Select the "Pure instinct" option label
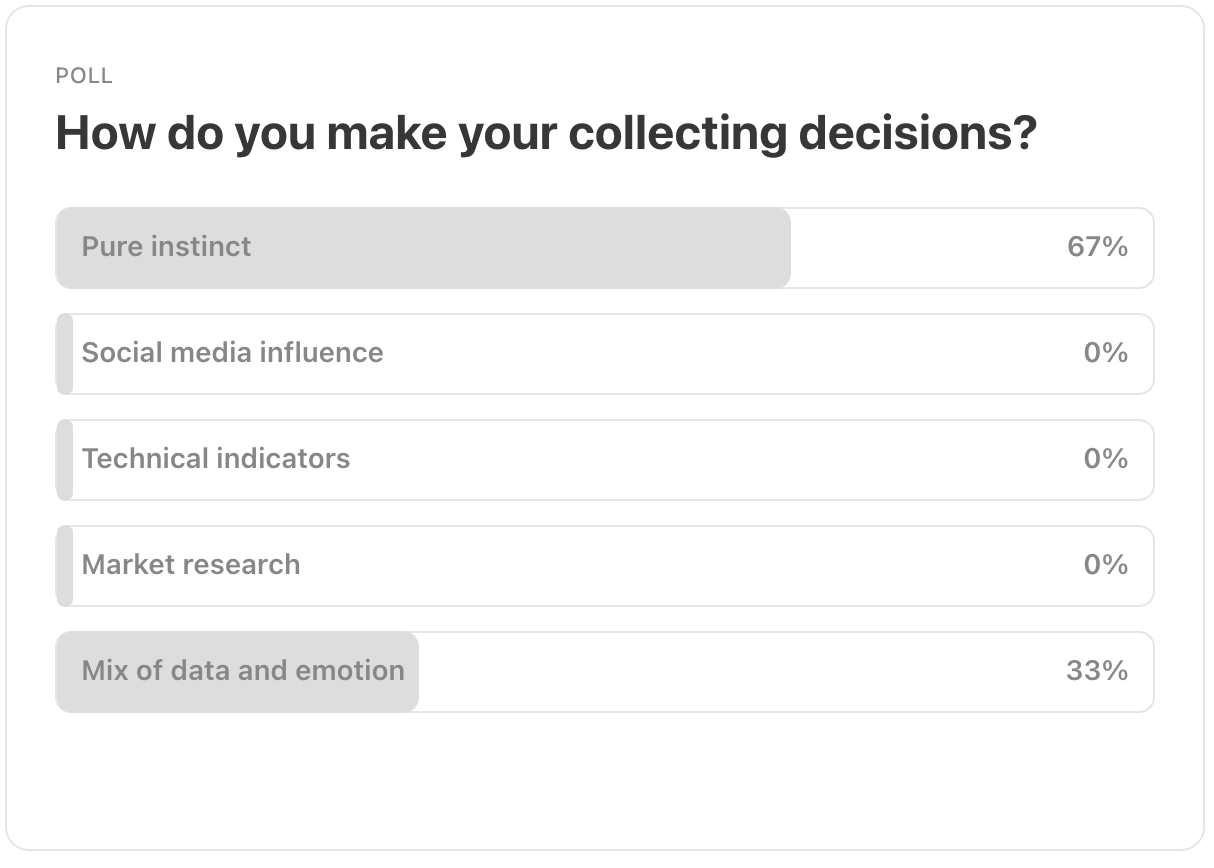The height and width of the screenshot is (868, 1214). click(x=166, y=247)
